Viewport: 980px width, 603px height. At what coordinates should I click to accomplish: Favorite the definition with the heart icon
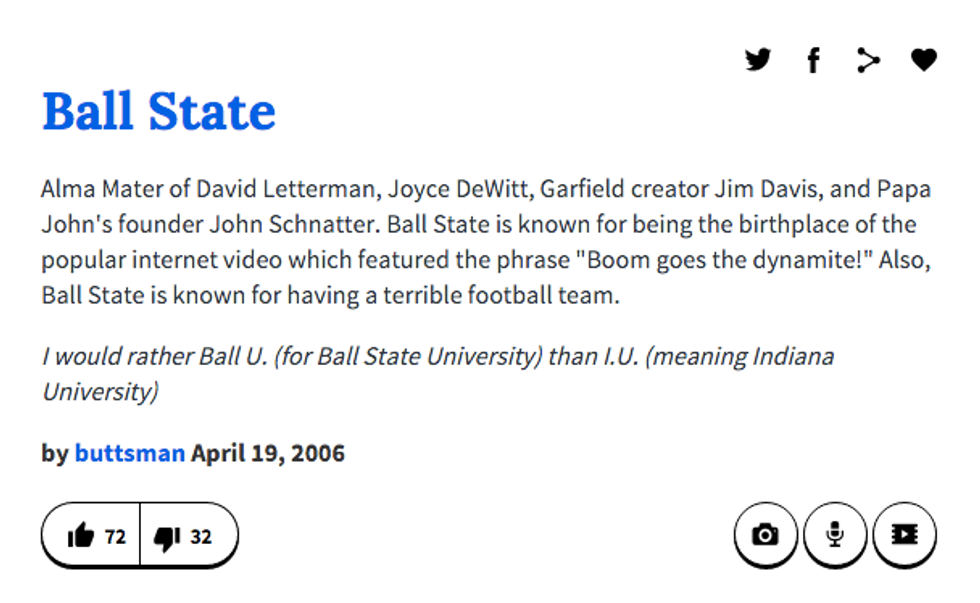click(923, 60)
